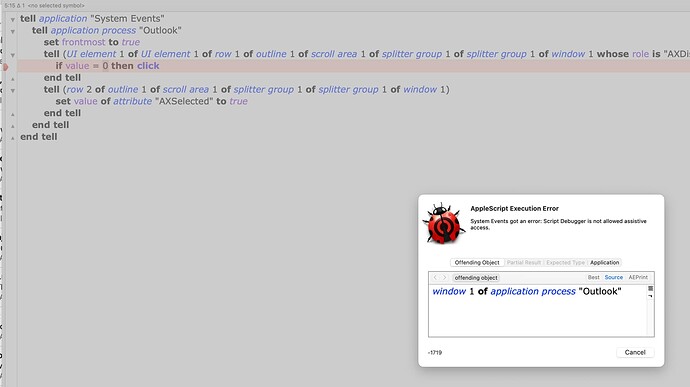Switch to the Offending Object tab
The height and width of the screenshot is (387, 690).
pyautogui.click(x=477, y=262)
